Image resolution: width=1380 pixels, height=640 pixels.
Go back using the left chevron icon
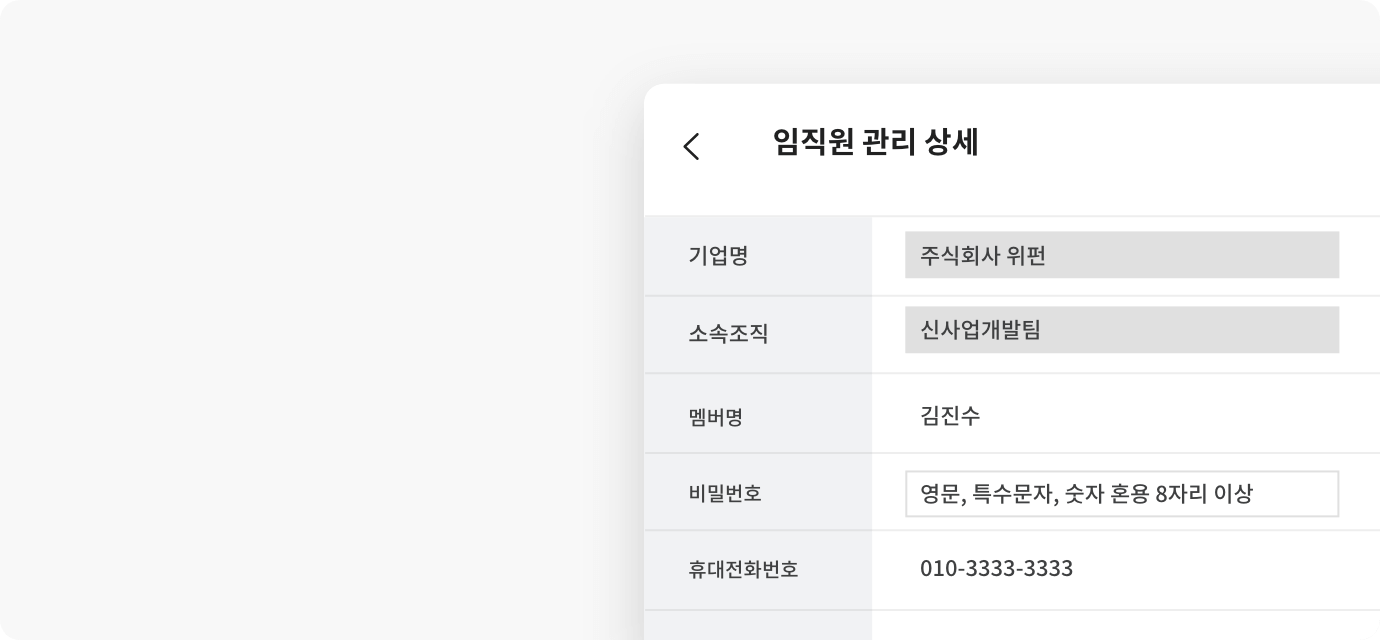tap(691, 146)
